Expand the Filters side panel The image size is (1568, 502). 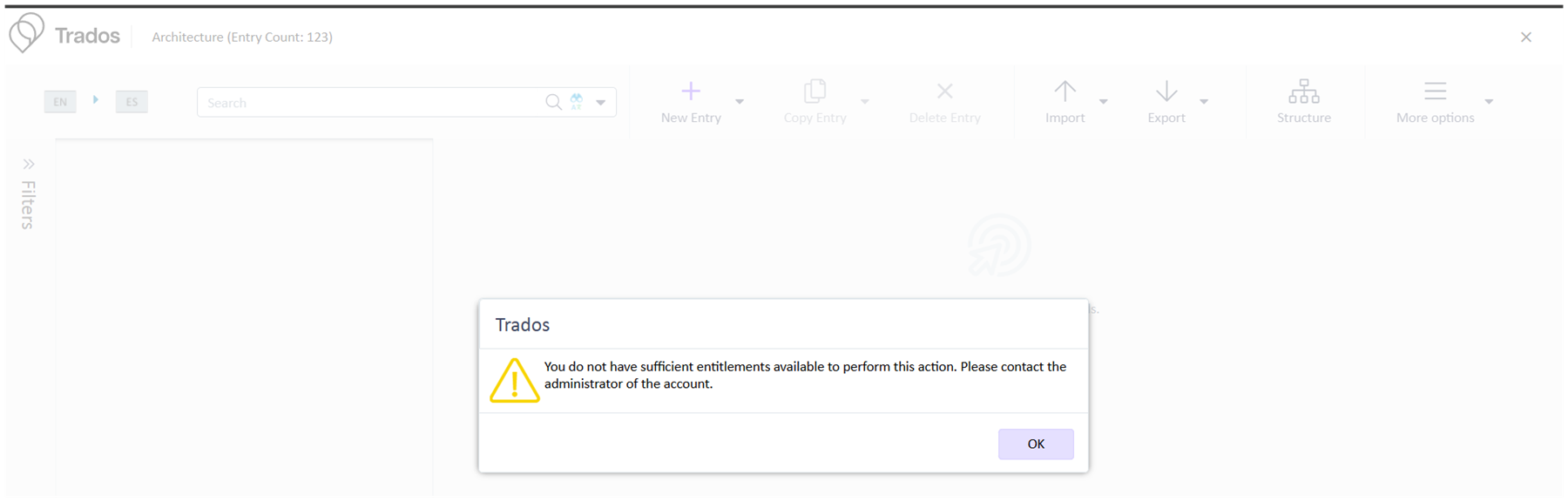(x=29, y=162)
